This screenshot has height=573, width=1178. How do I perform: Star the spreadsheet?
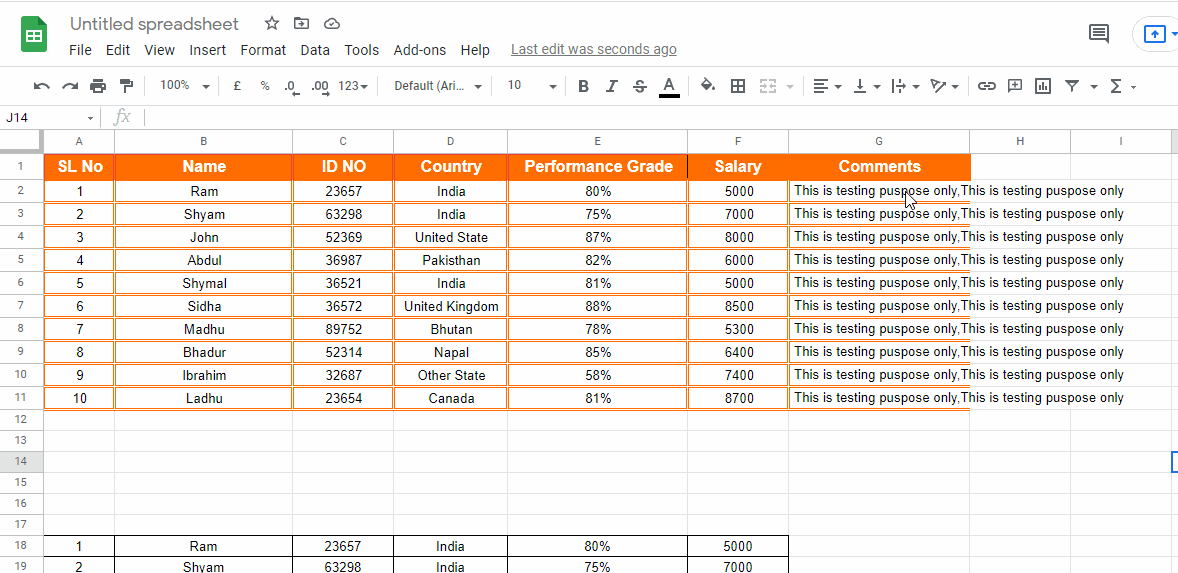(272, 24)
